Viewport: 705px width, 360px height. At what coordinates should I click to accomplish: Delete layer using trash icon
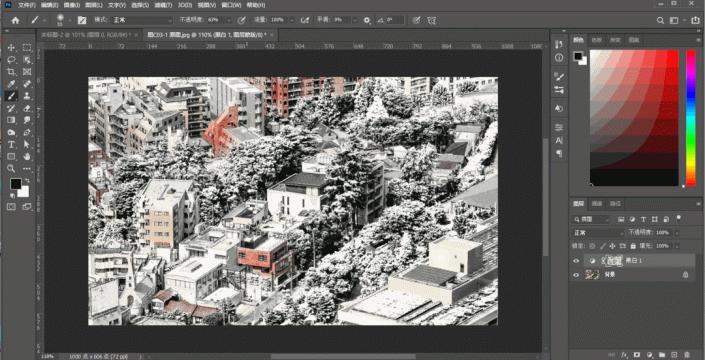coord(687,355)
